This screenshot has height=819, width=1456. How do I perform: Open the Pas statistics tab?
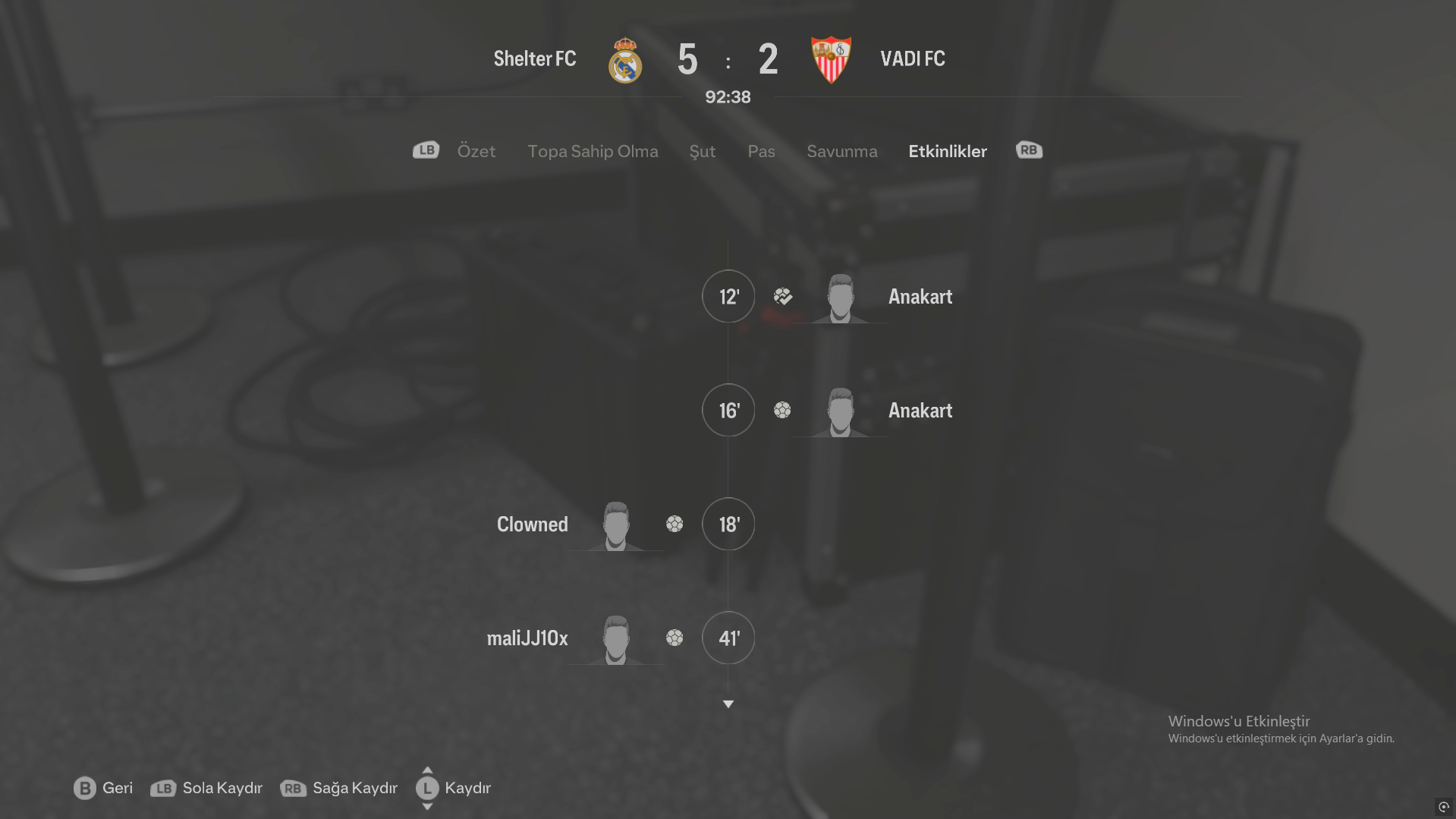761,151
